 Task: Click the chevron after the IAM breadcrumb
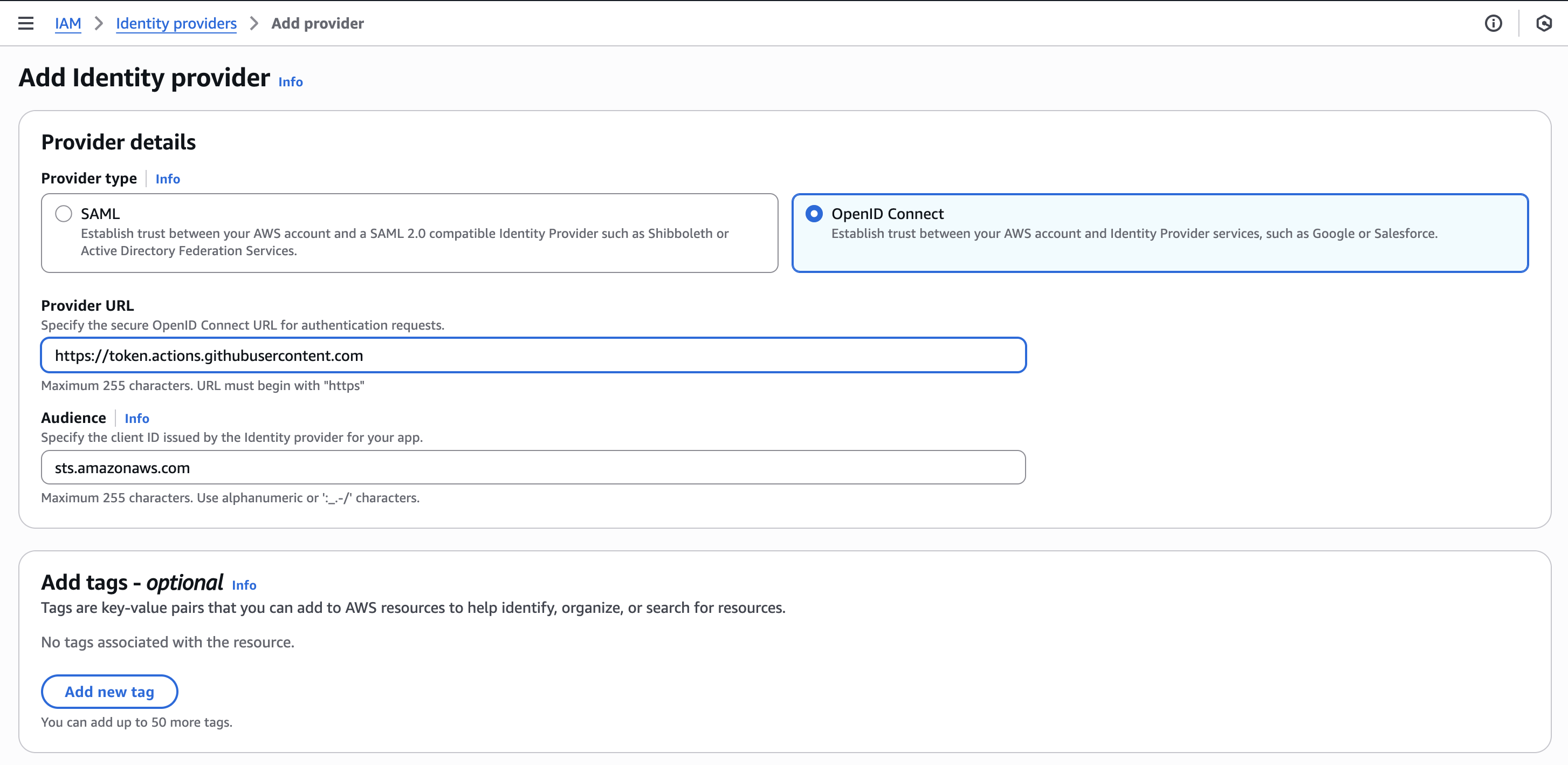[x=99, y=24]
